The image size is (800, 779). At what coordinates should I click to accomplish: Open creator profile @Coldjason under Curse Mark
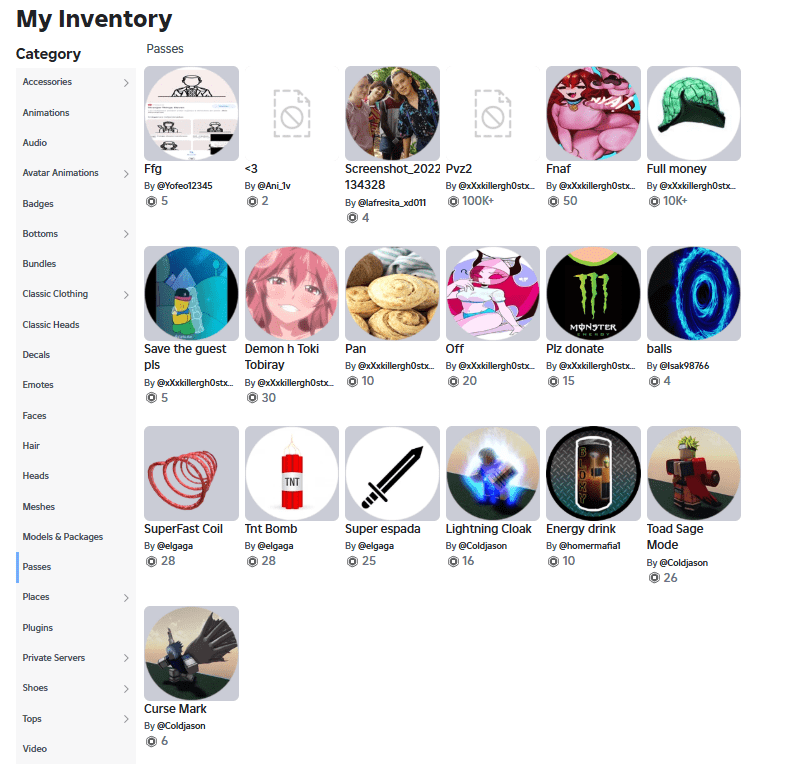pos(181,725)
